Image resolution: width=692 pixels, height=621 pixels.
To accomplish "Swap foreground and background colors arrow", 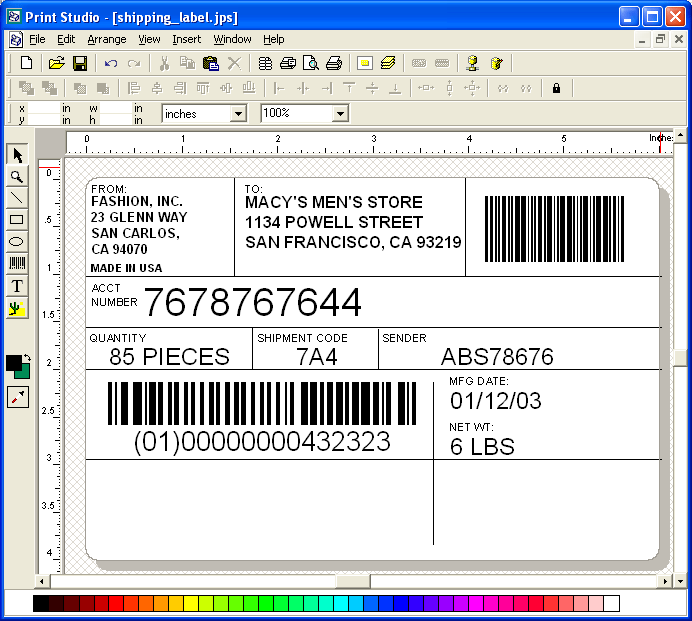I will 27,358.
